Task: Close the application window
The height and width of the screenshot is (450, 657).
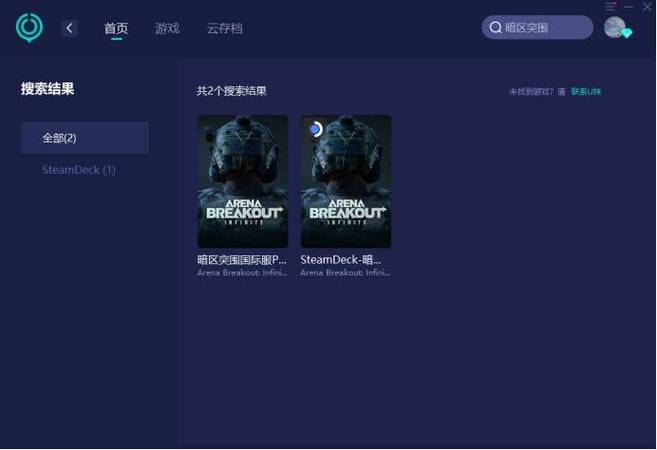Action: (x=647, y=7)
